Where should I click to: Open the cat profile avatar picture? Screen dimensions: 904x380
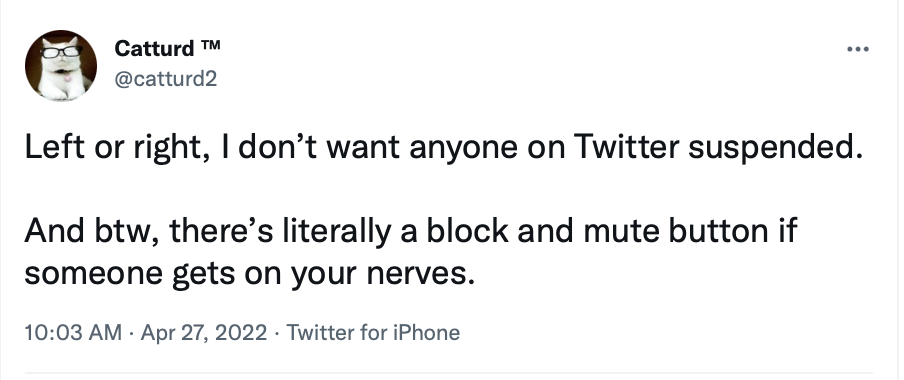61,65
